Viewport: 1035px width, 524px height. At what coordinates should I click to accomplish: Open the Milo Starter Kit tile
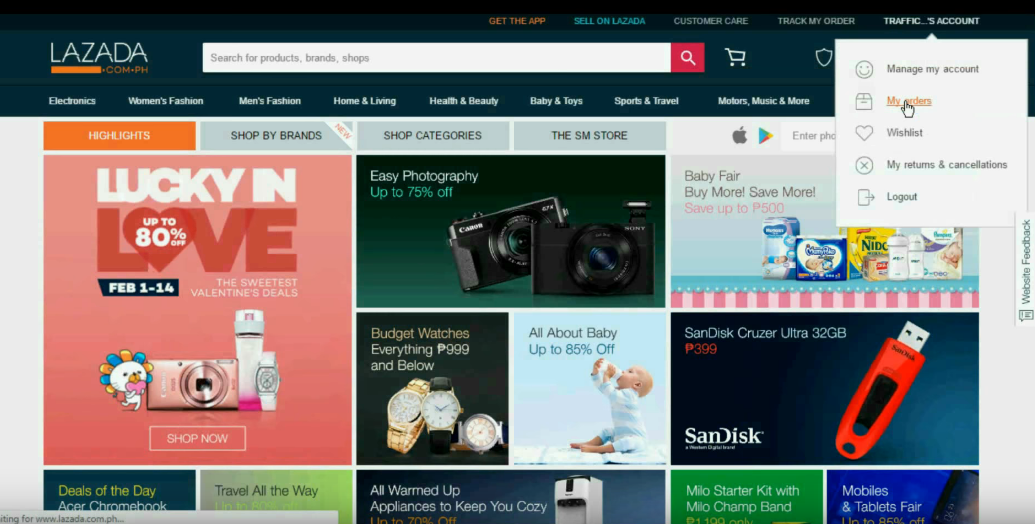(x=747, y=496)
